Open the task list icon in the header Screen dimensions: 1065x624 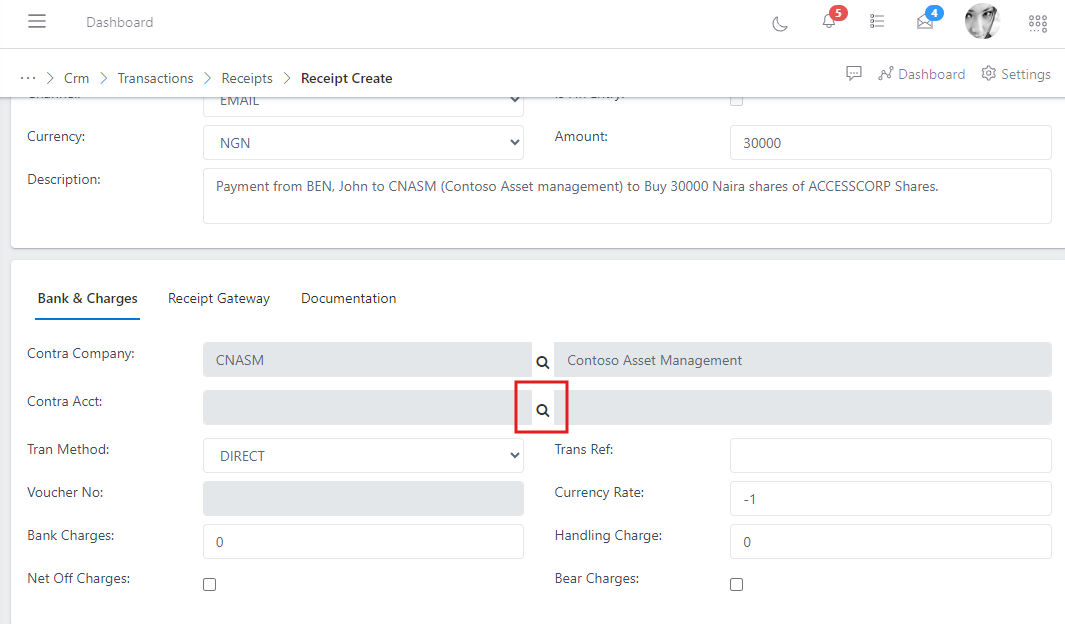click(x=877, y=22)
